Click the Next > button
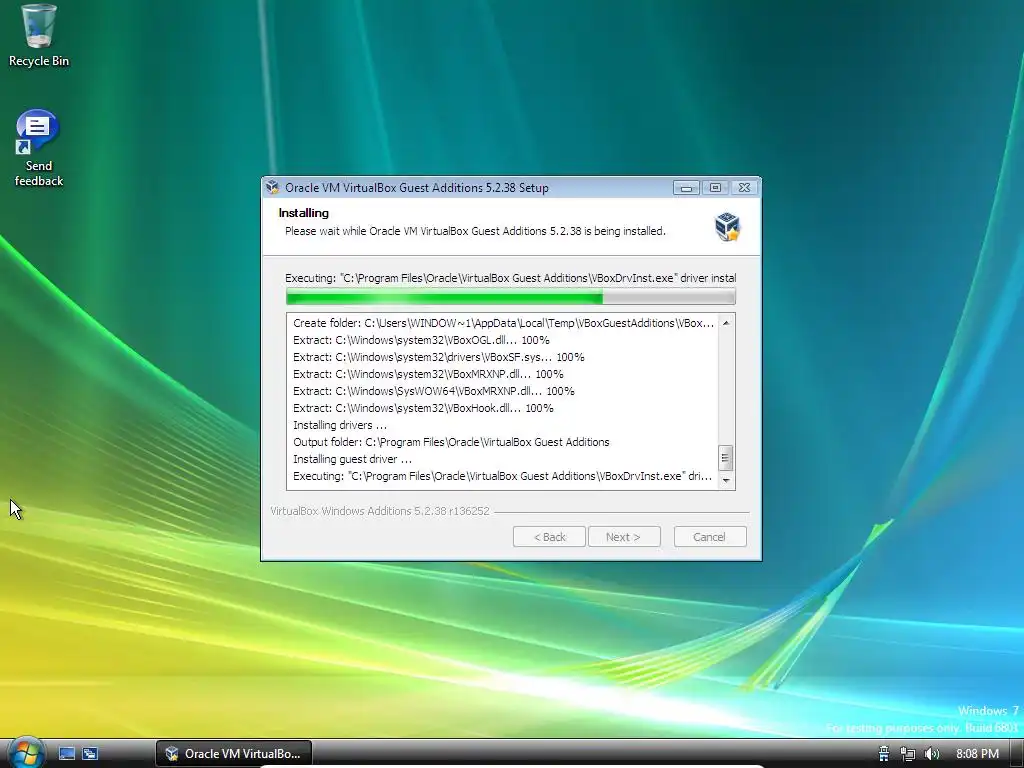The width and height of the screenshot is (1024, 768). pos(624,537)
